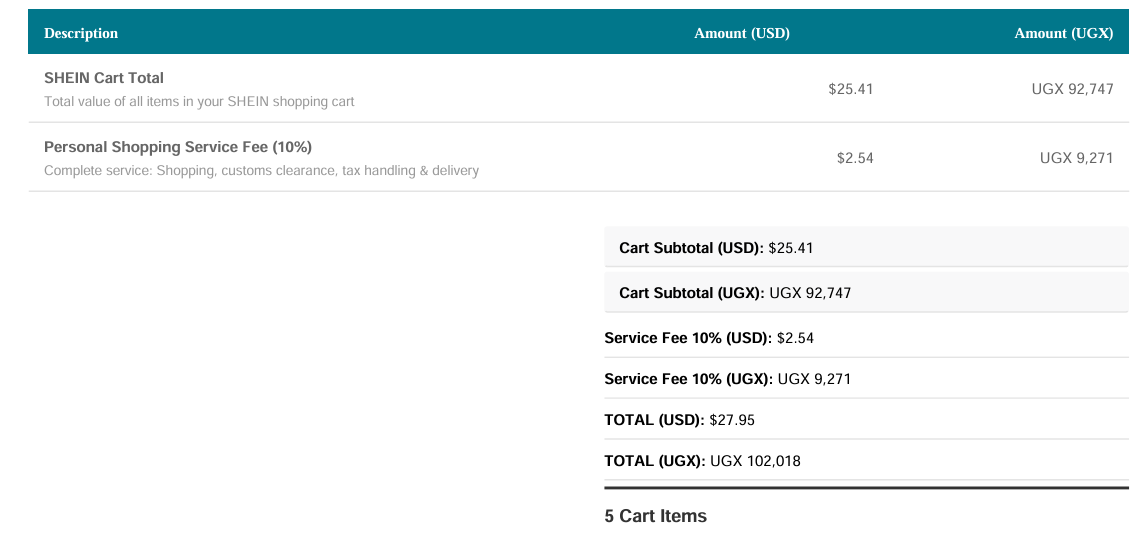This screenshot has width=1142, height=555.
Task: Click the UGX 92,747 table amount
Action: pos(1072,89)
